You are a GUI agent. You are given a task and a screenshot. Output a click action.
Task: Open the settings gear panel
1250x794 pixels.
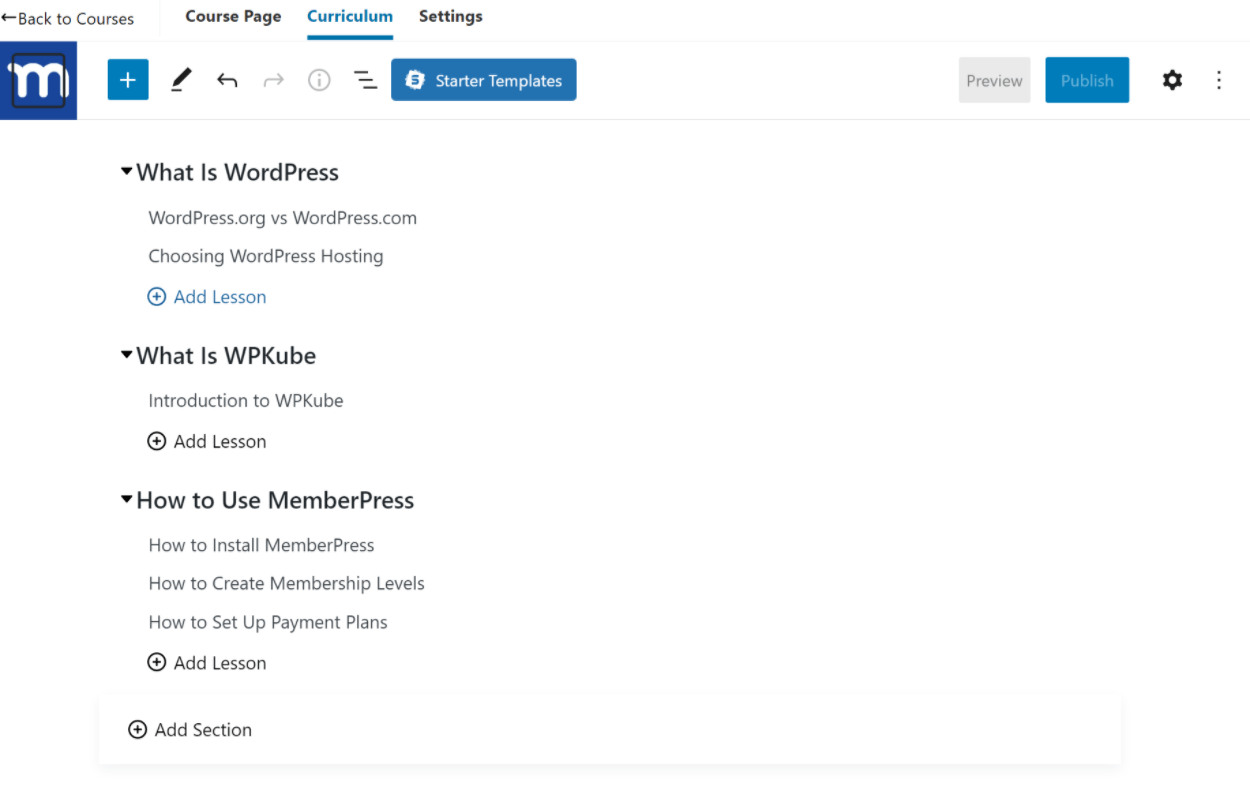pos(1172,80)
